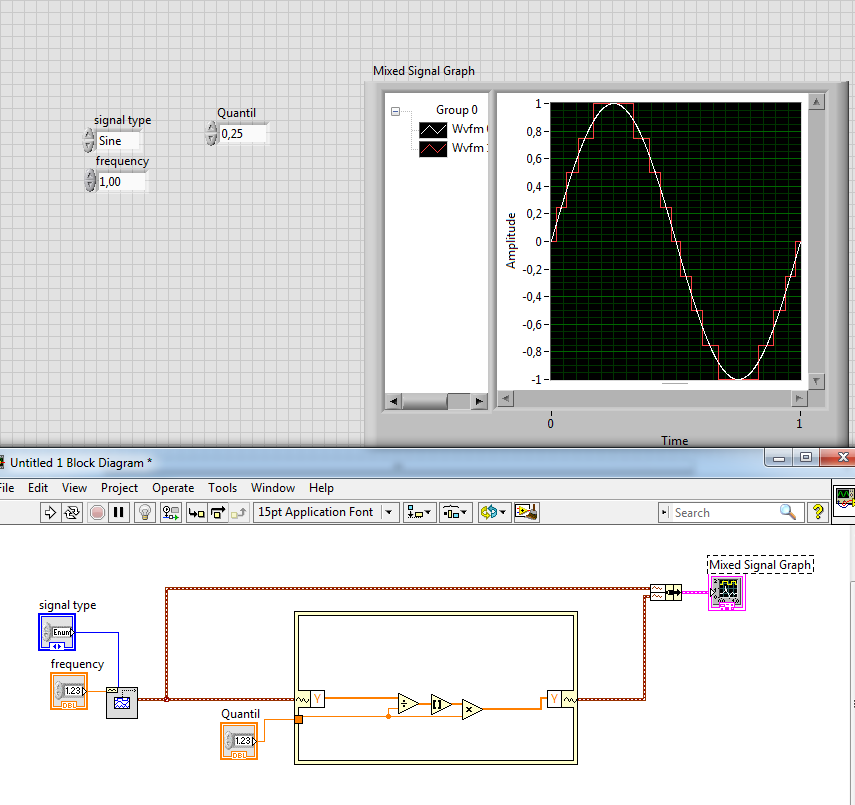Open the Distribute Objects dropdown
The image size is (855, 805).
(x=455, y=513)
